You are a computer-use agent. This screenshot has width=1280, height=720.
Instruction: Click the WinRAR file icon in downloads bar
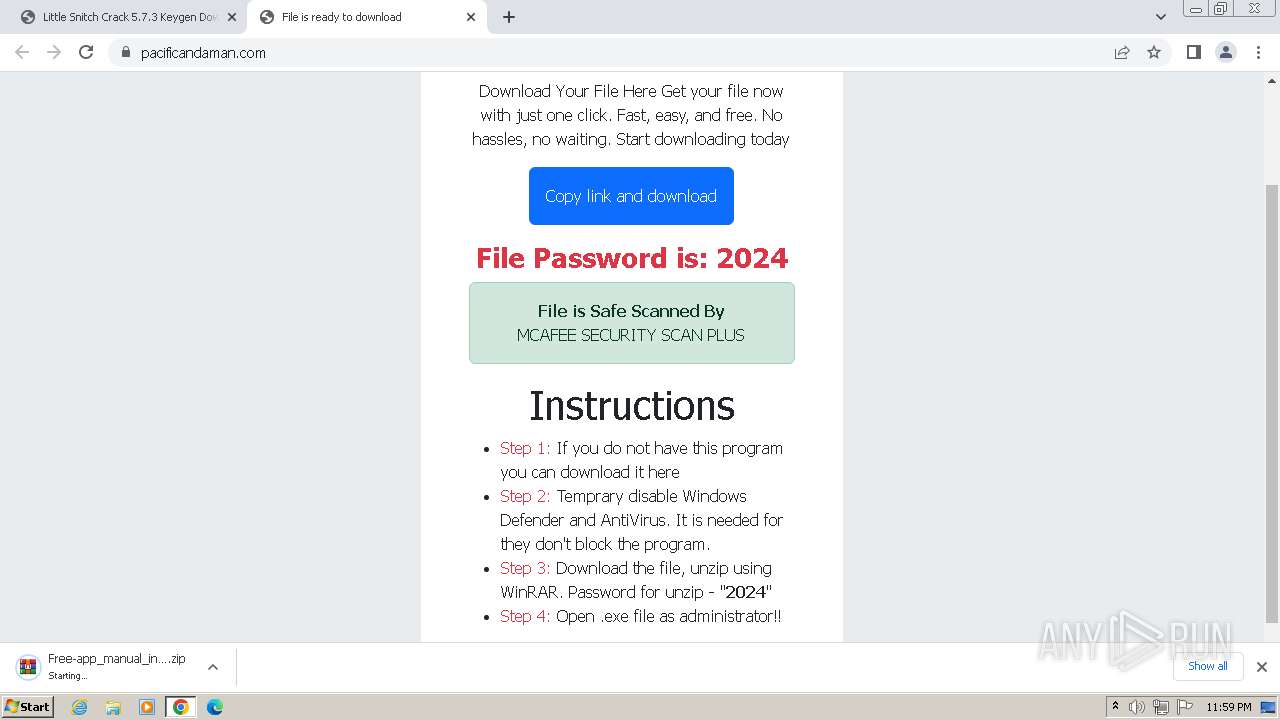coord(29,667)
